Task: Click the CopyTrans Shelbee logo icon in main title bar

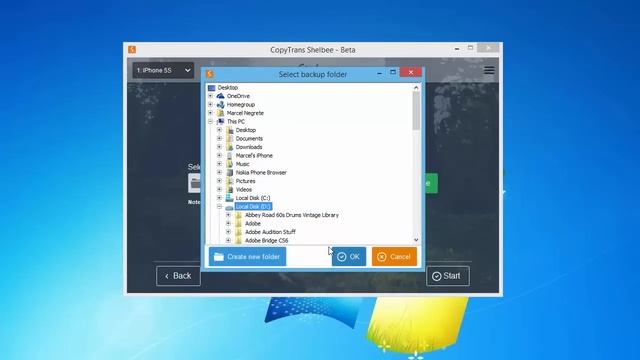Action: point(132,49)
